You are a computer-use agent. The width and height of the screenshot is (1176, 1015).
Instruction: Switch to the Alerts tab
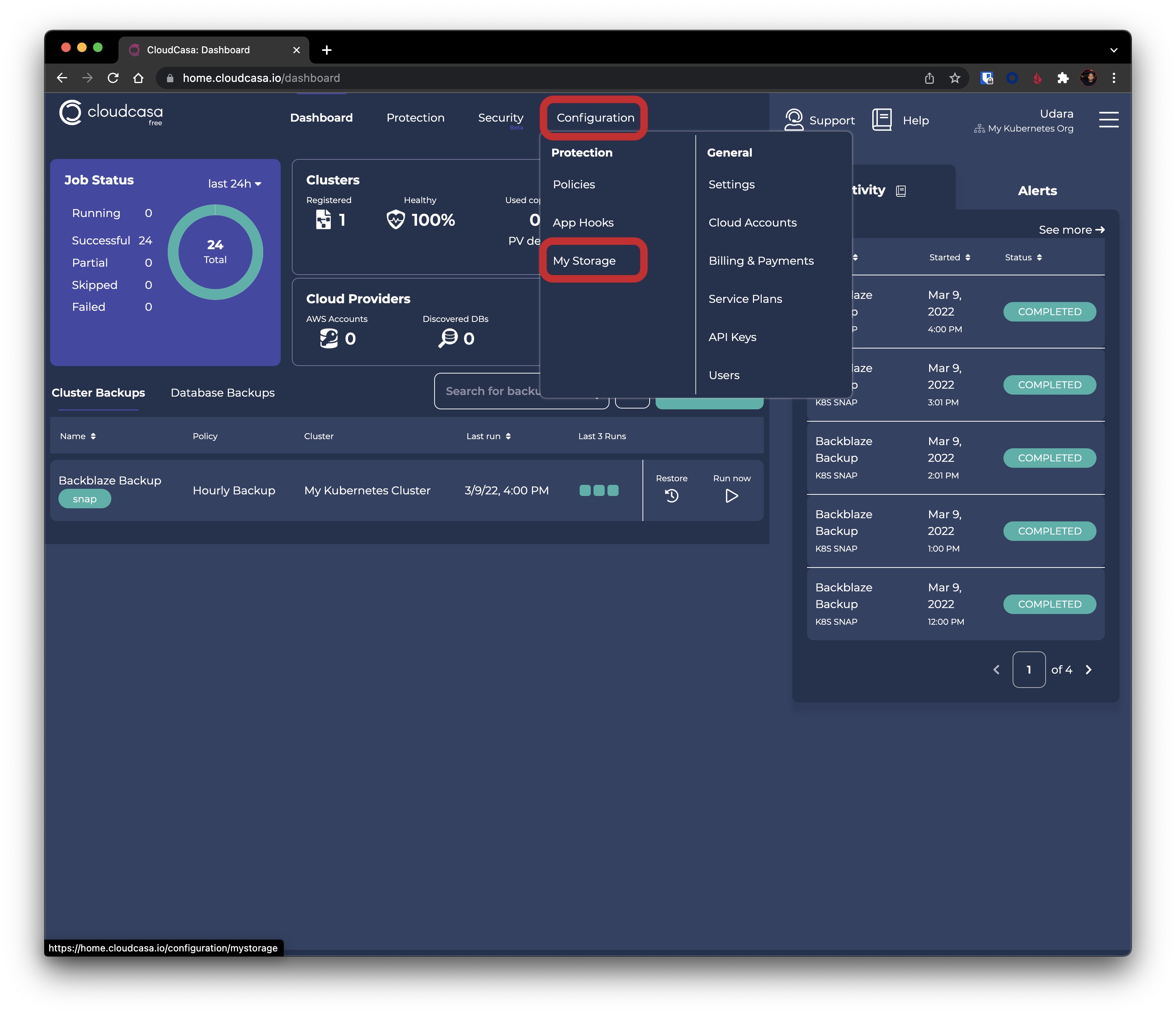tap(1037, 191)
